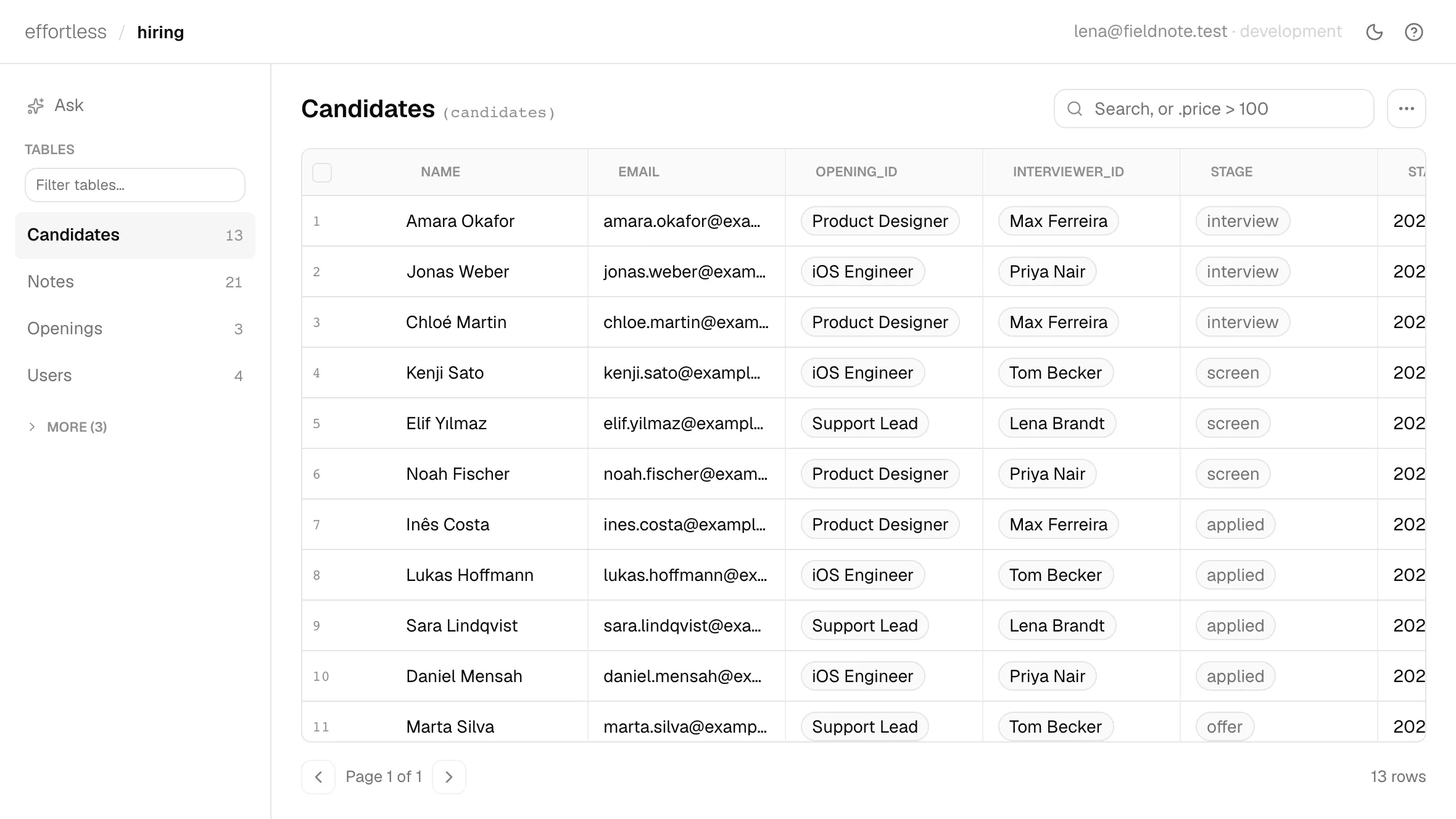Click Max Ferreira chip in Inês Costa row
Image resolution: width=1456 pixels, height=819 pixels.
click(x=1059, y=525)
